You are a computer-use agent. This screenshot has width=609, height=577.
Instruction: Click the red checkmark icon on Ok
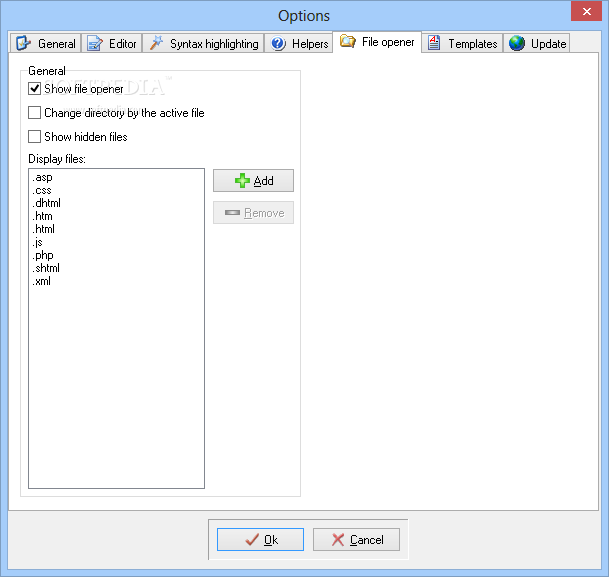tap(252, 539)
